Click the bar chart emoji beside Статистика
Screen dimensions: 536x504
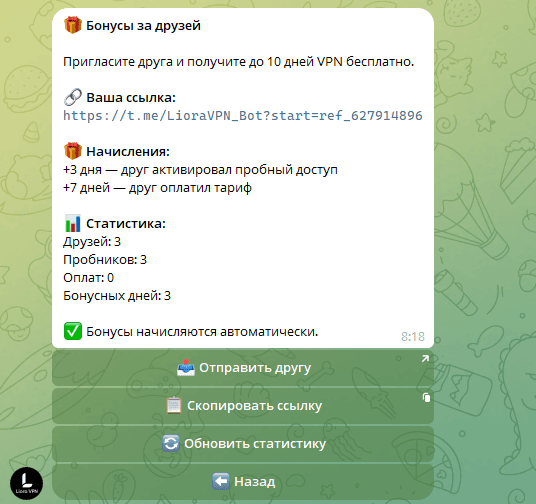[x=73, y=223]
